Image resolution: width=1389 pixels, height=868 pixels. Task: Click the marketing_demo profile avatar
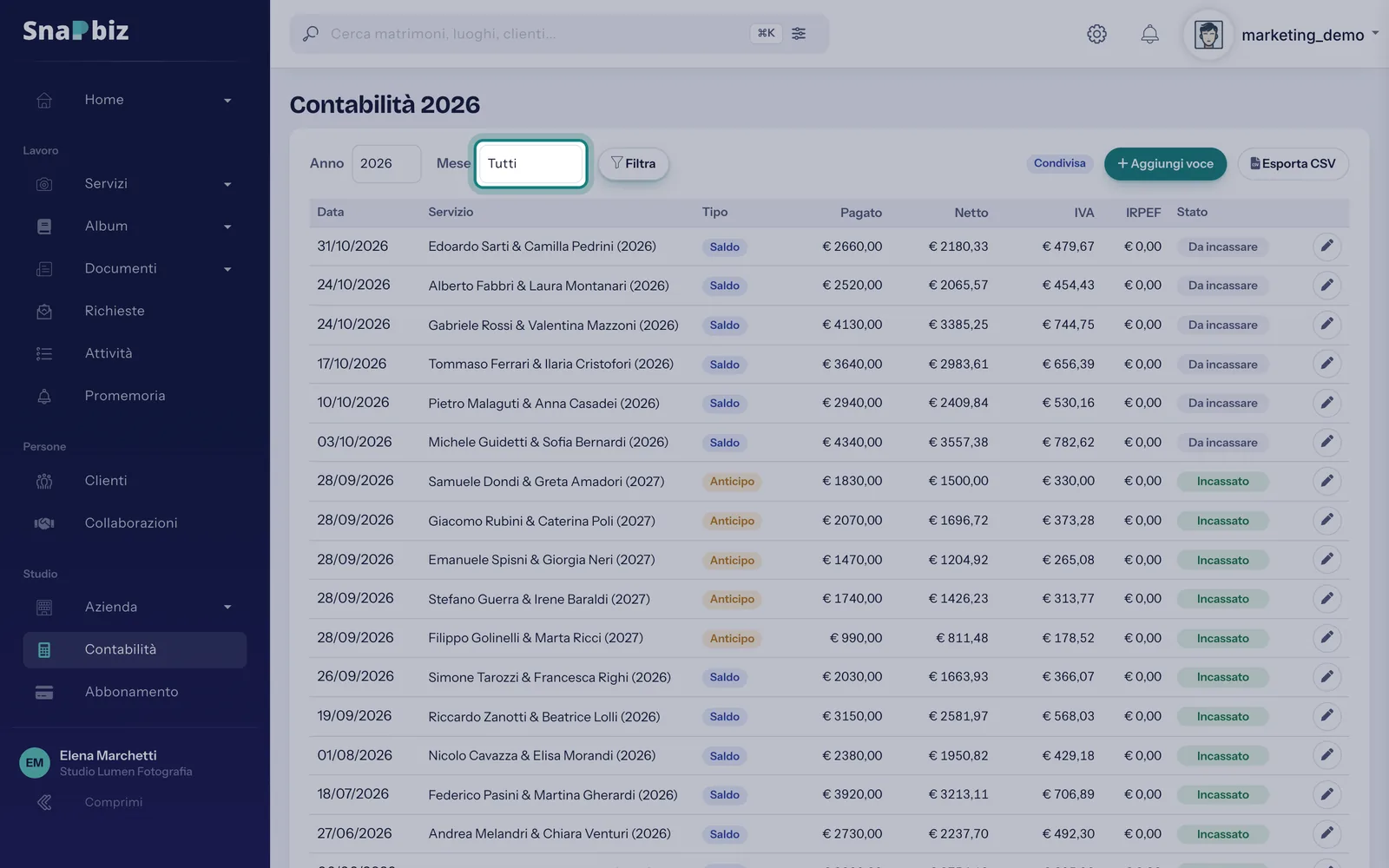point(1208,35)
